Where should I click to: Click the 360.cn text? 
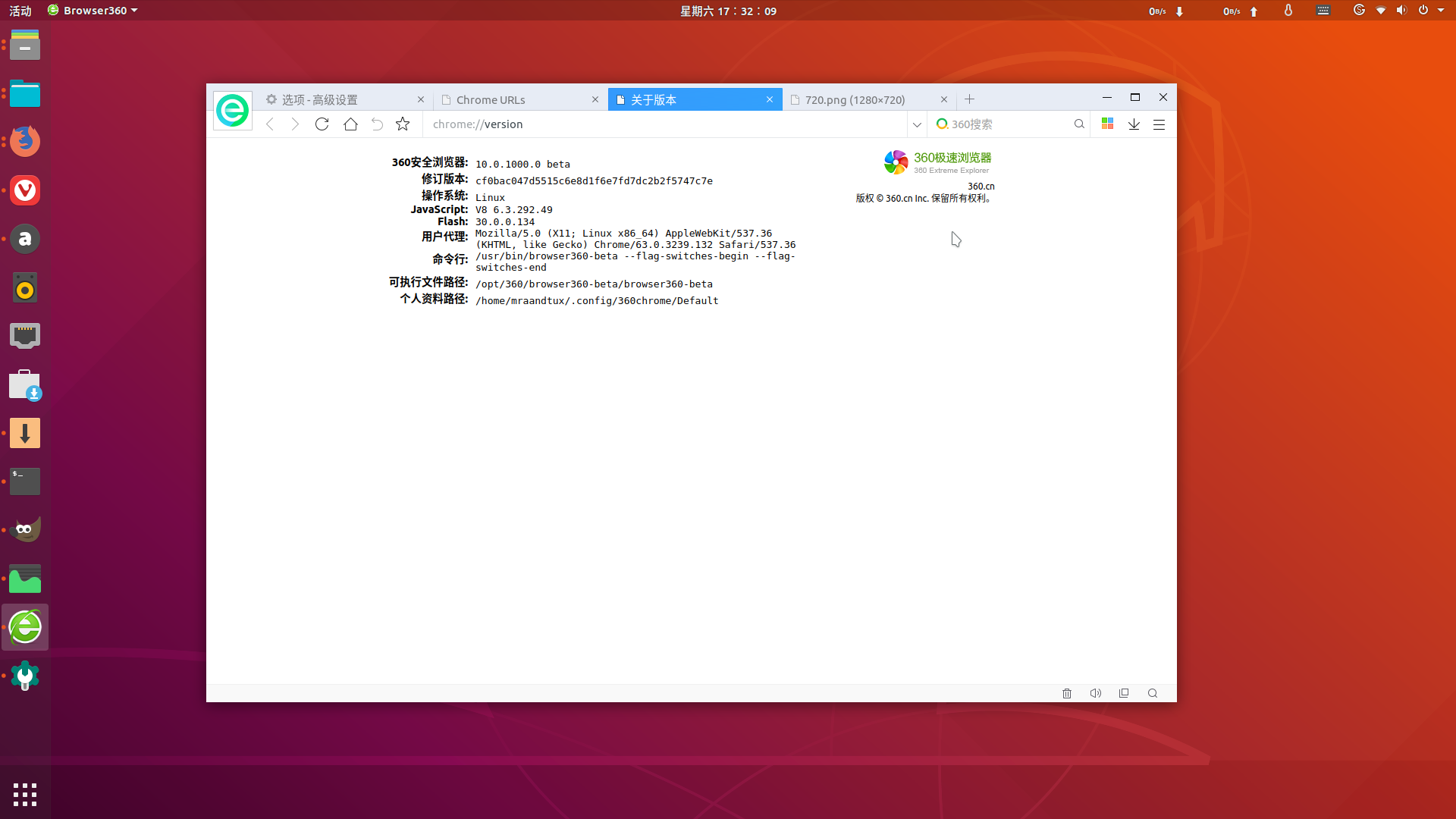tap(981, 187)
